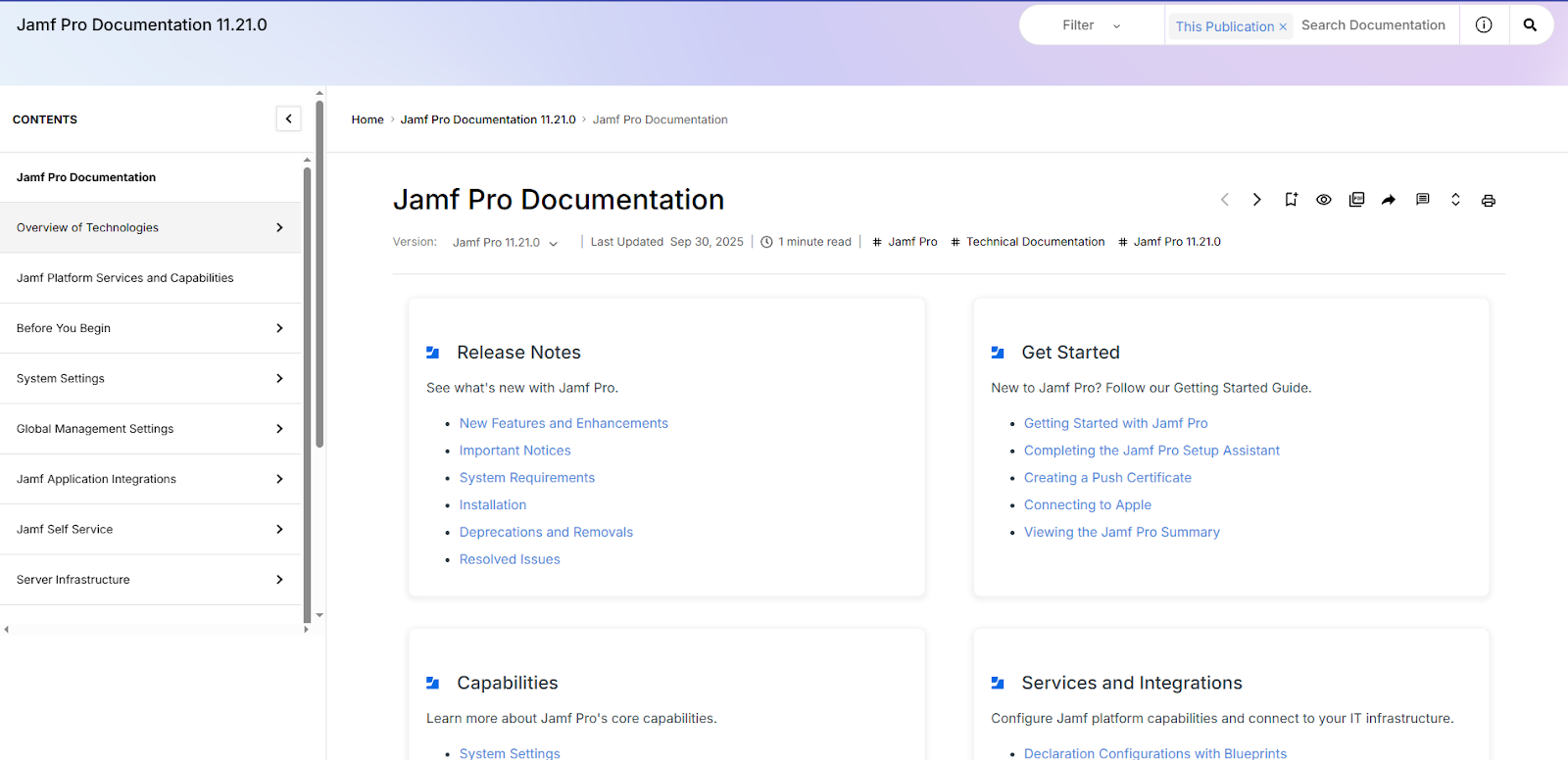
Task: Go to next topic arrow
Action: pos(1256,200)
